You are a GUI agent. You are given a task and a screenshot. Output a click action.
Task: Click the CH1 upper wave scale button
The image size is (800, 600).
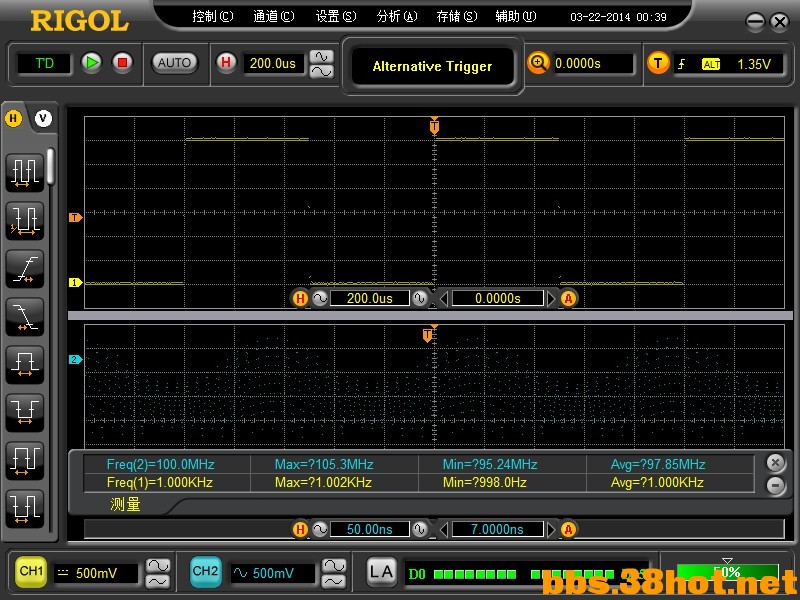pos(158,566)
